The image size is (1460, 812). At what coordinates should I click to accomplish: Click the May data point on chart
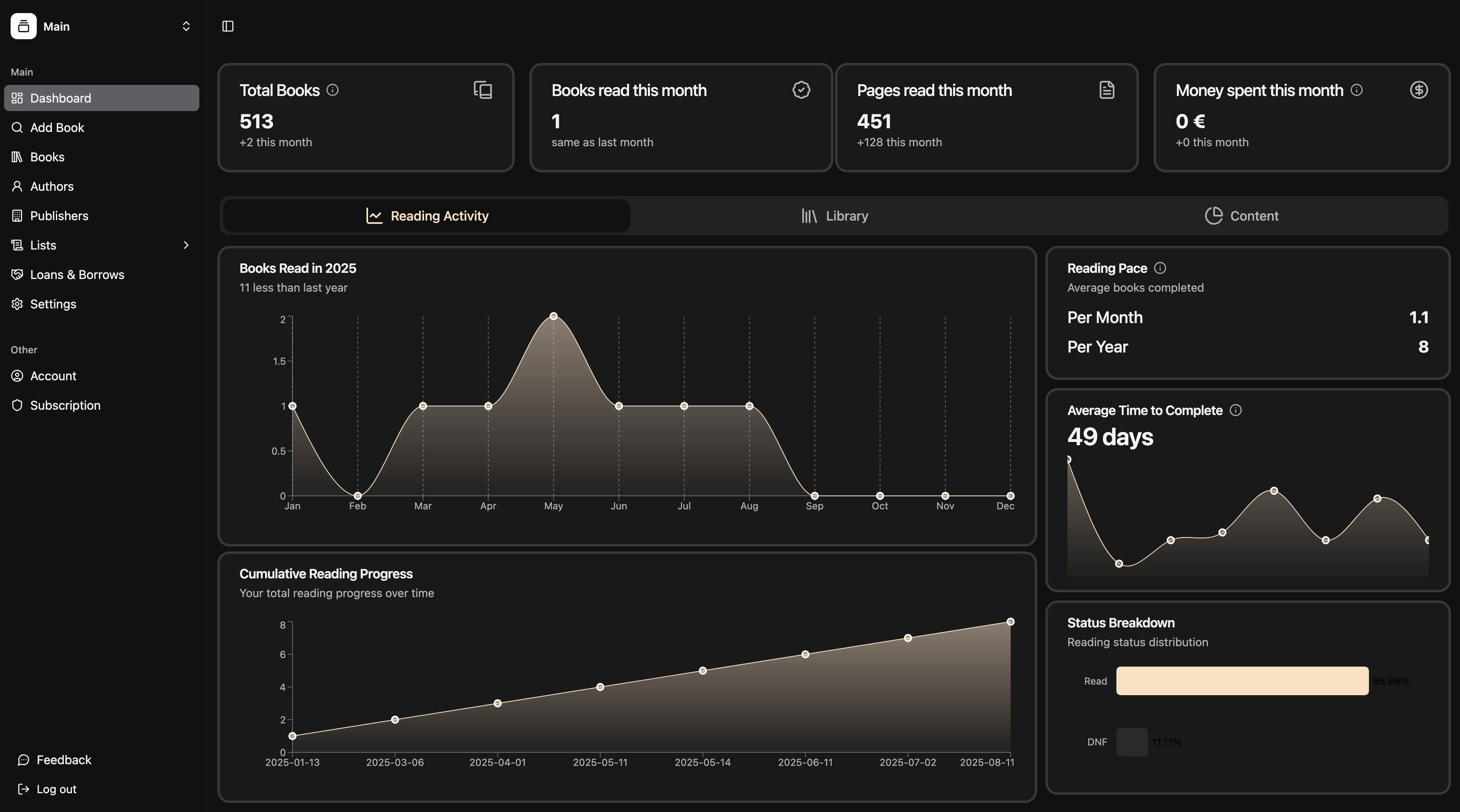click(x=553, y=316)
